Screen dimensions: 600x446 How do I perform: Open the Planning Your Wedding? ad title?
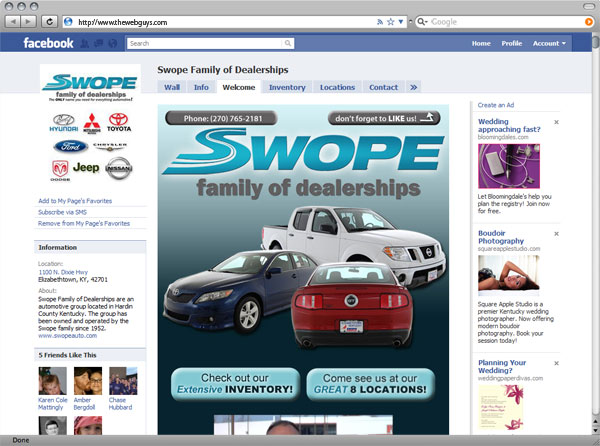coord(502,366)
